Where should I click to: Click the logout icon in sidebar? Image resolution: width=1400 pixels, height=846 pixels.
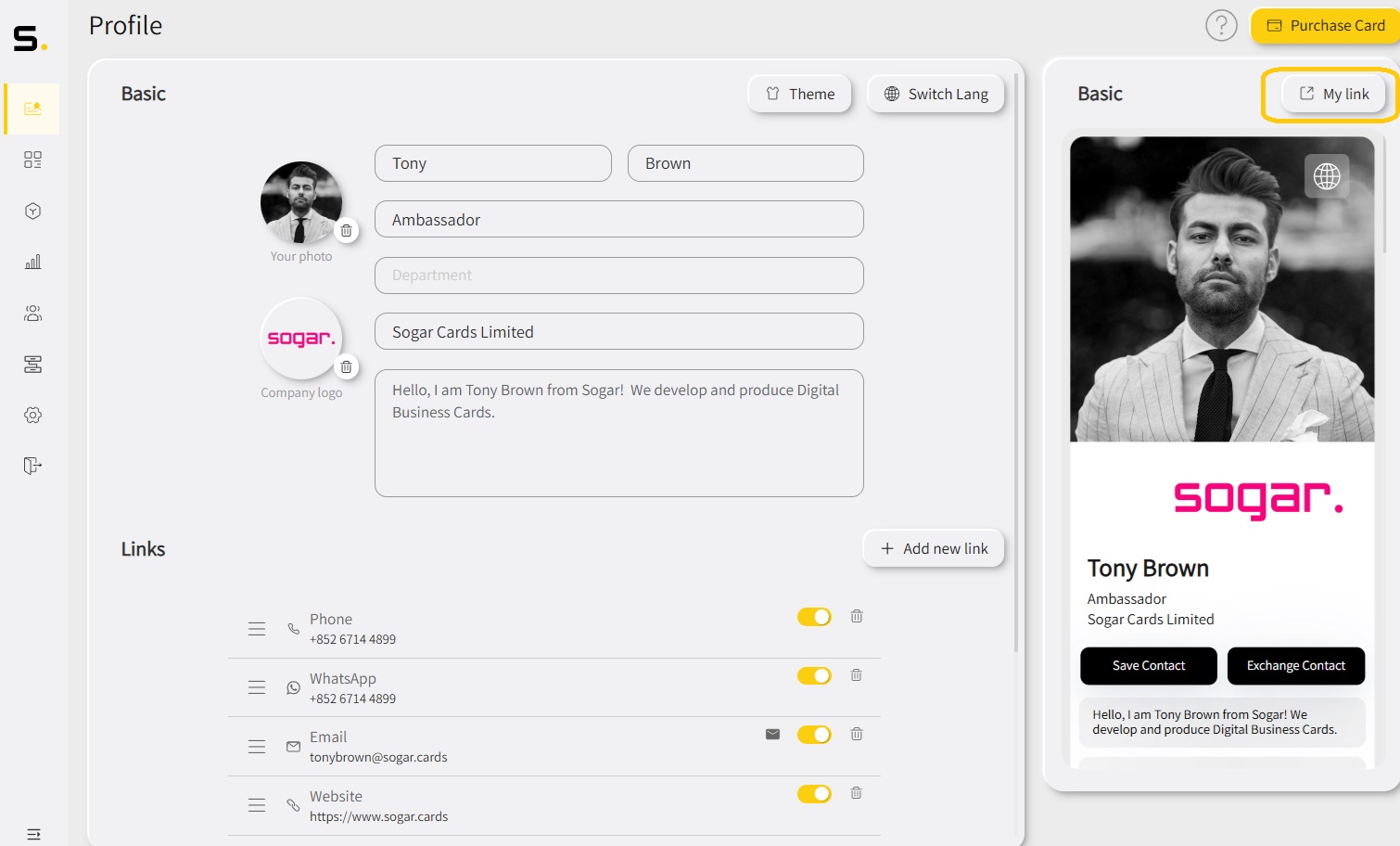[32, 466]
